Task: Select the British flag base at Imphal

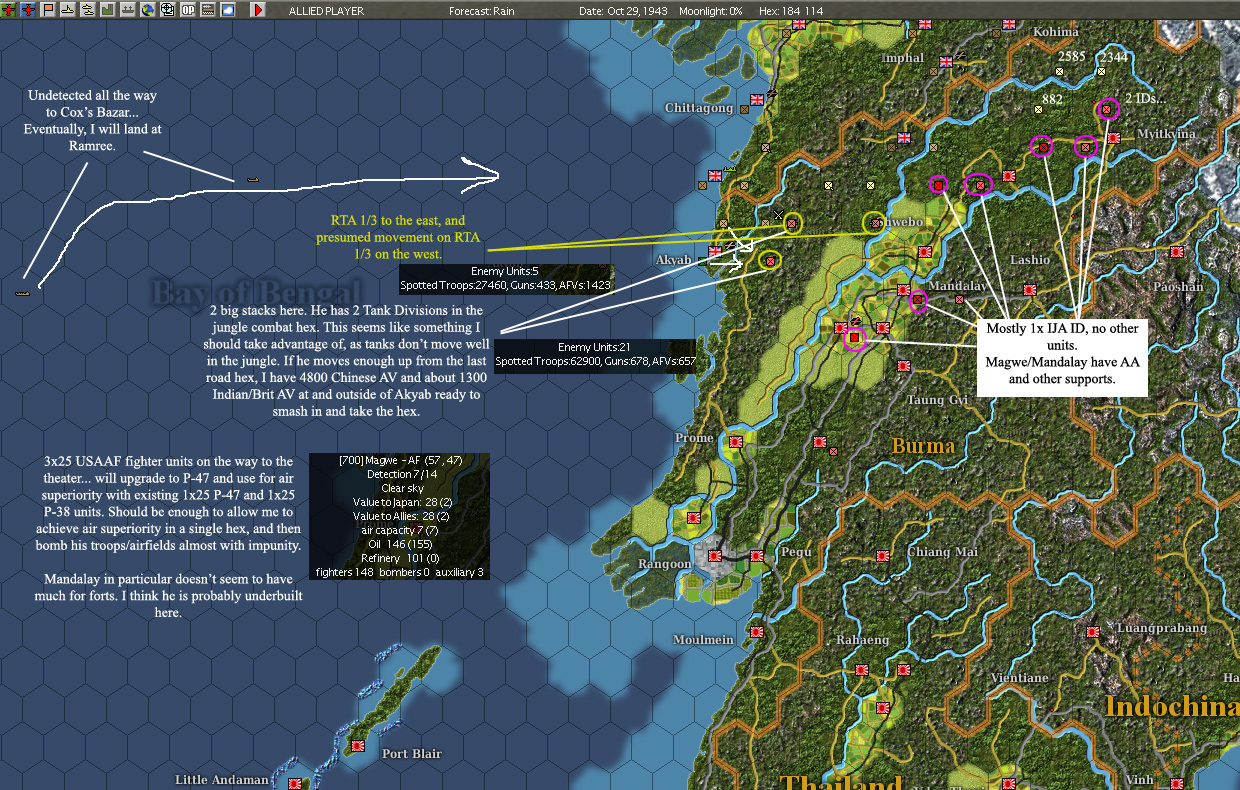Action: [x=944, y=61]
